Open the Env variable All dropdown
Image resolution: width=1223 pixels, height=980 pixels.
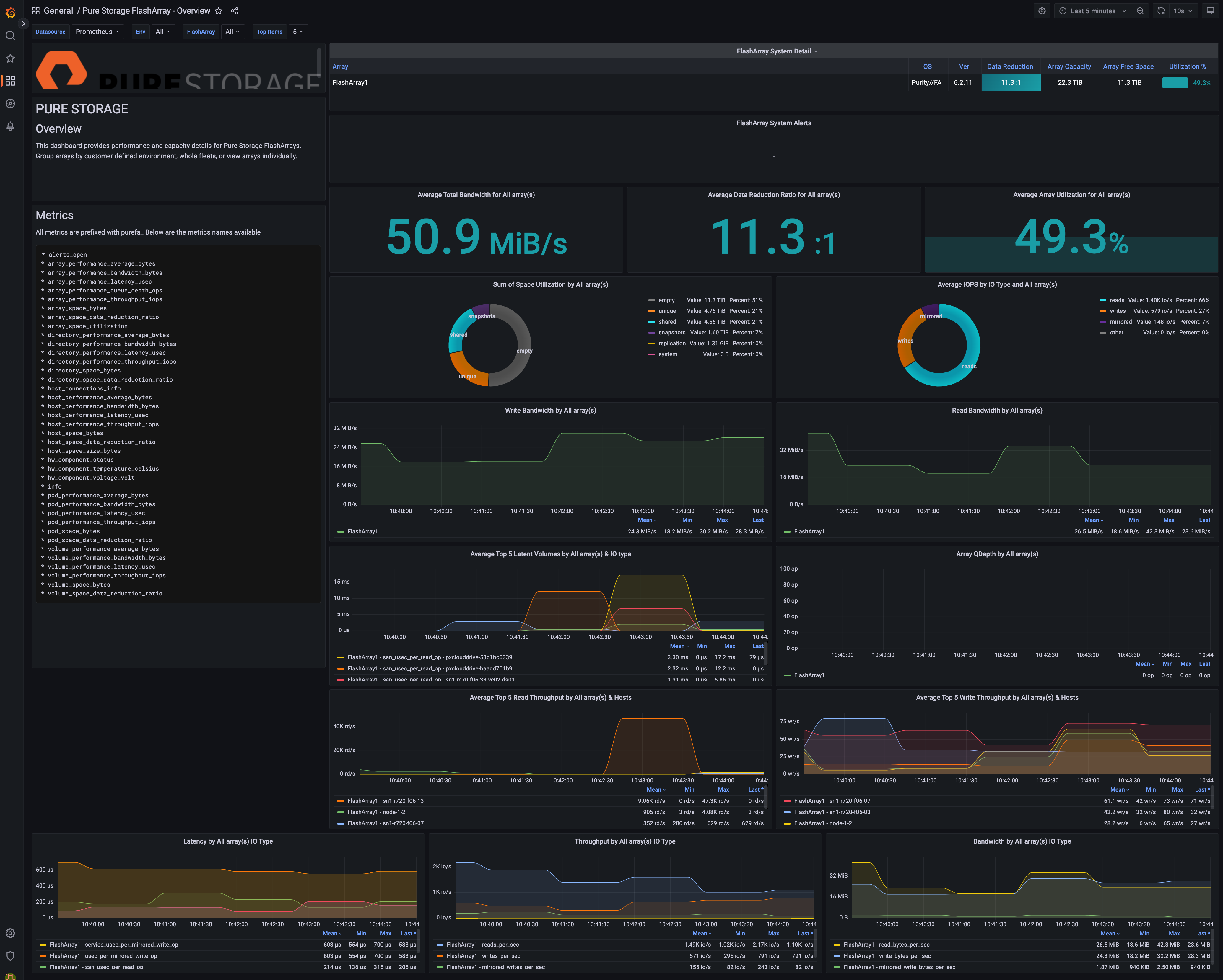click(x=163, y=32)
